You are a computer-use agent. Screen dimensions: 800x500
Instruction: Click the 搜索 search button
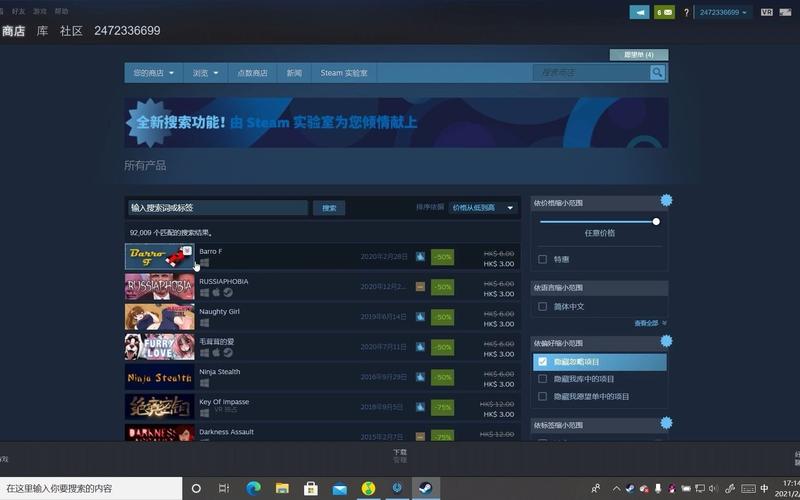329,208
